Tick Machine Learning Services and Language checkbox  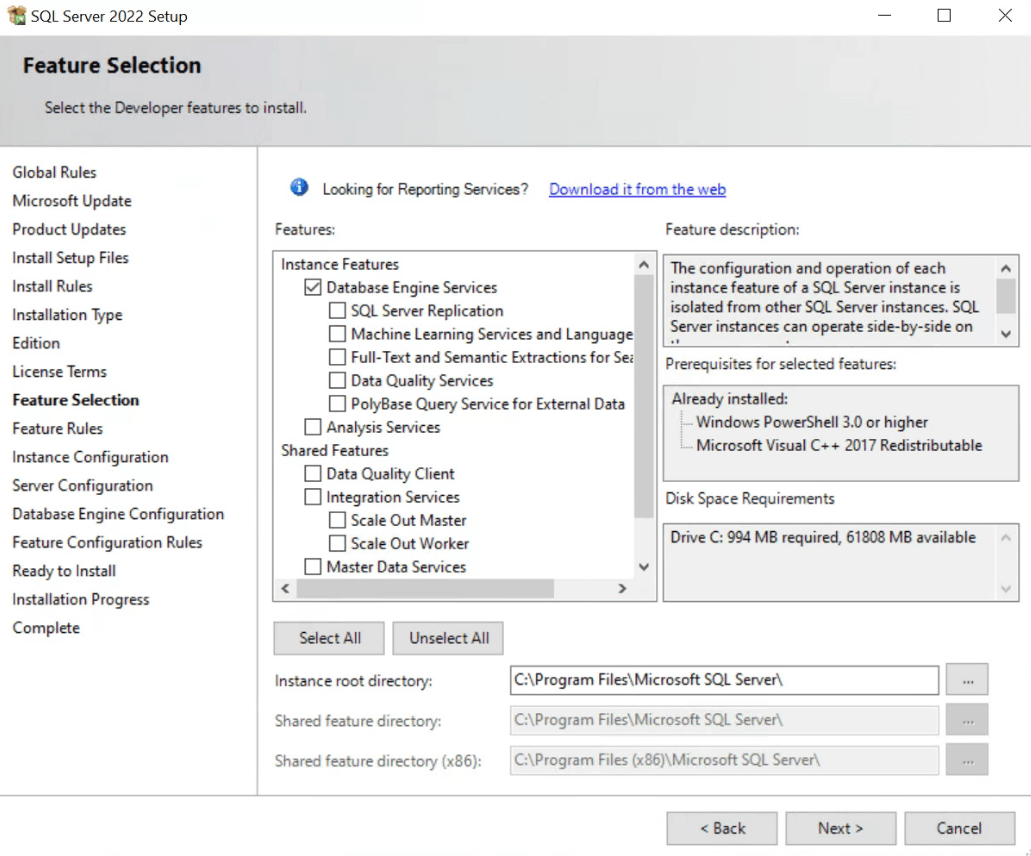tap(337, 334)
